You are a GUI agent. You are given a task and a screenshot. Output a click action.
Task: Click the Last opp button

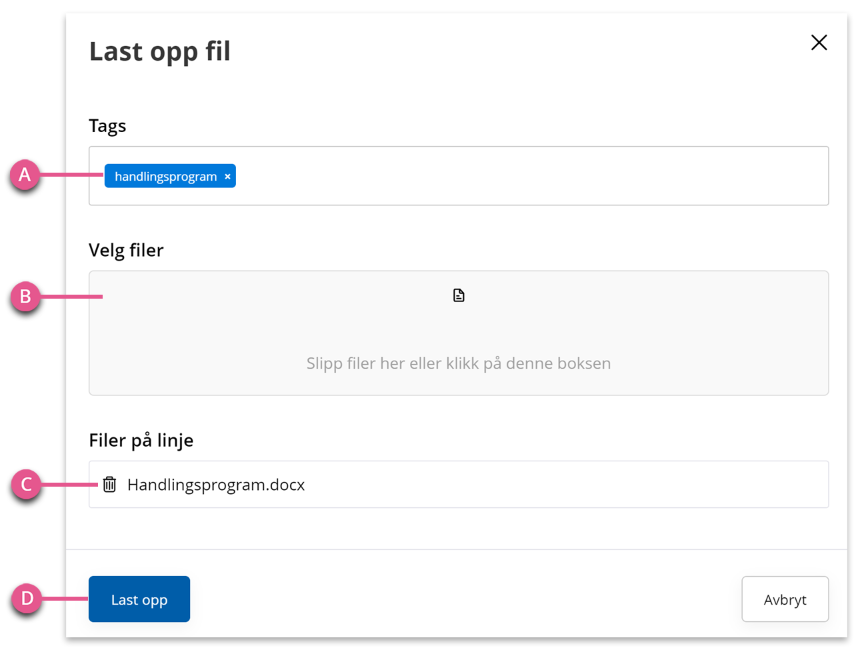pos(139,599)
